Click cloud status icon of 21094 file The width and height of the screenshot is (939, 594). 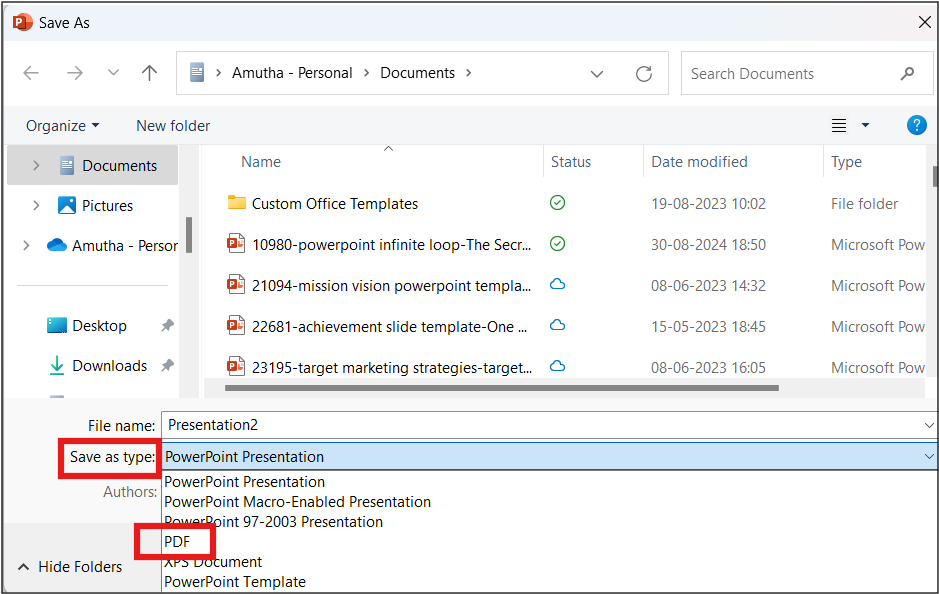558,284
